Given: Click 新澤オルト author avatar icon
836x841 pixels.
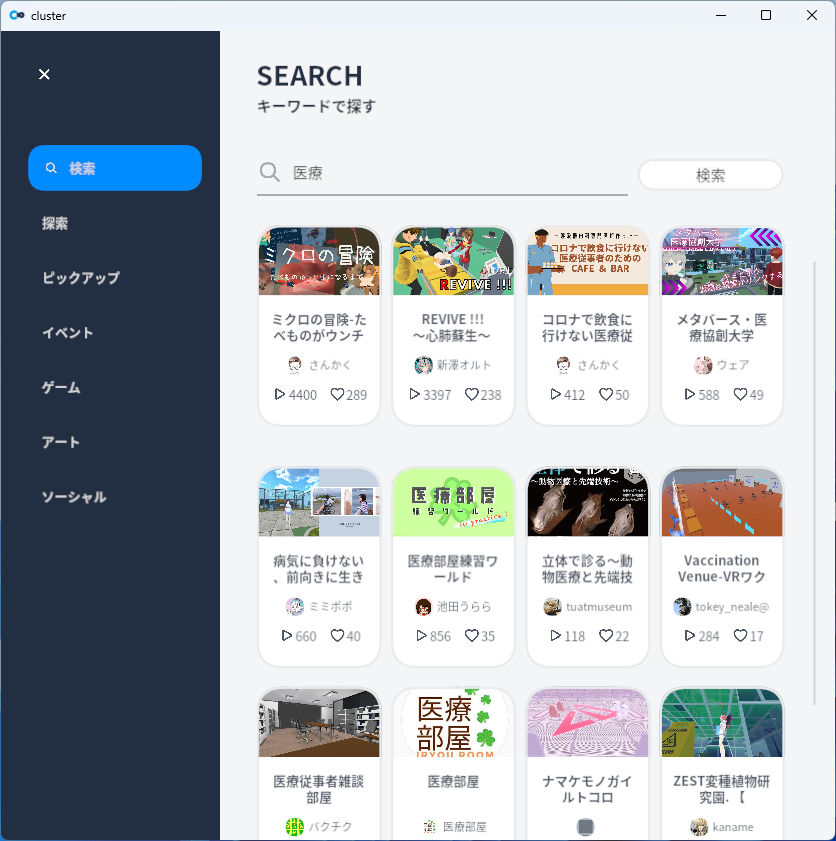Looking at the screenshot, I should (x=423, y=365).
